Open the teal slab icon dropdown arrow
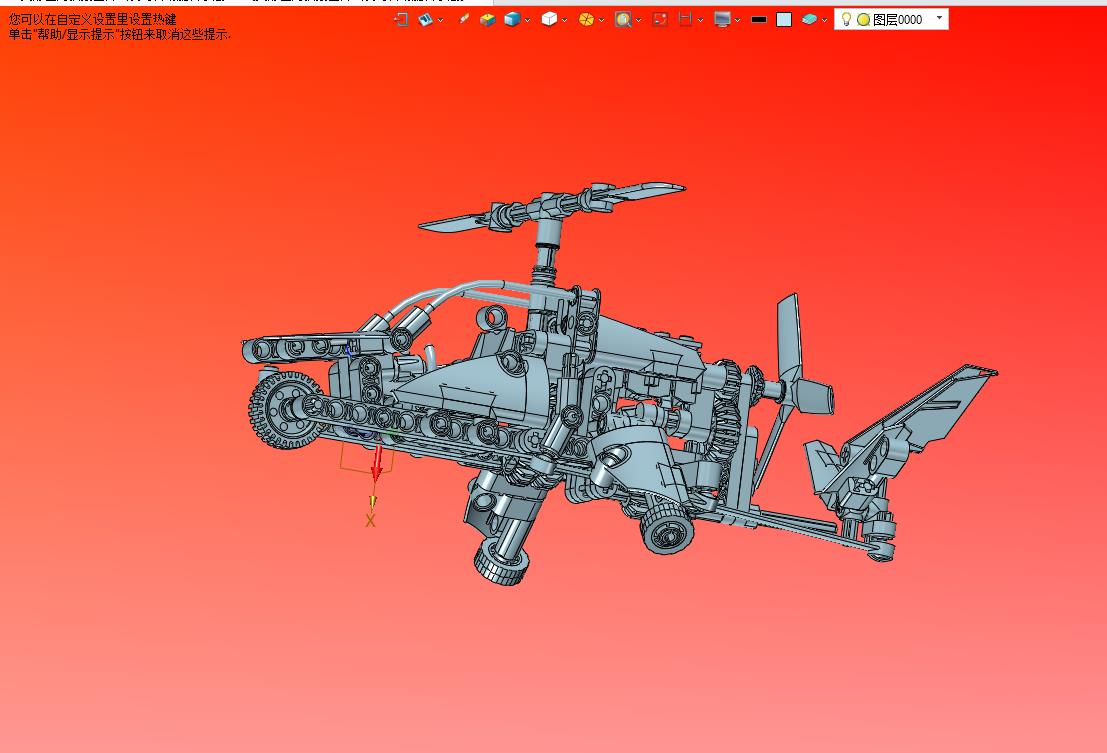Viewport: 1107px width, 753px height. click(824, 20)
